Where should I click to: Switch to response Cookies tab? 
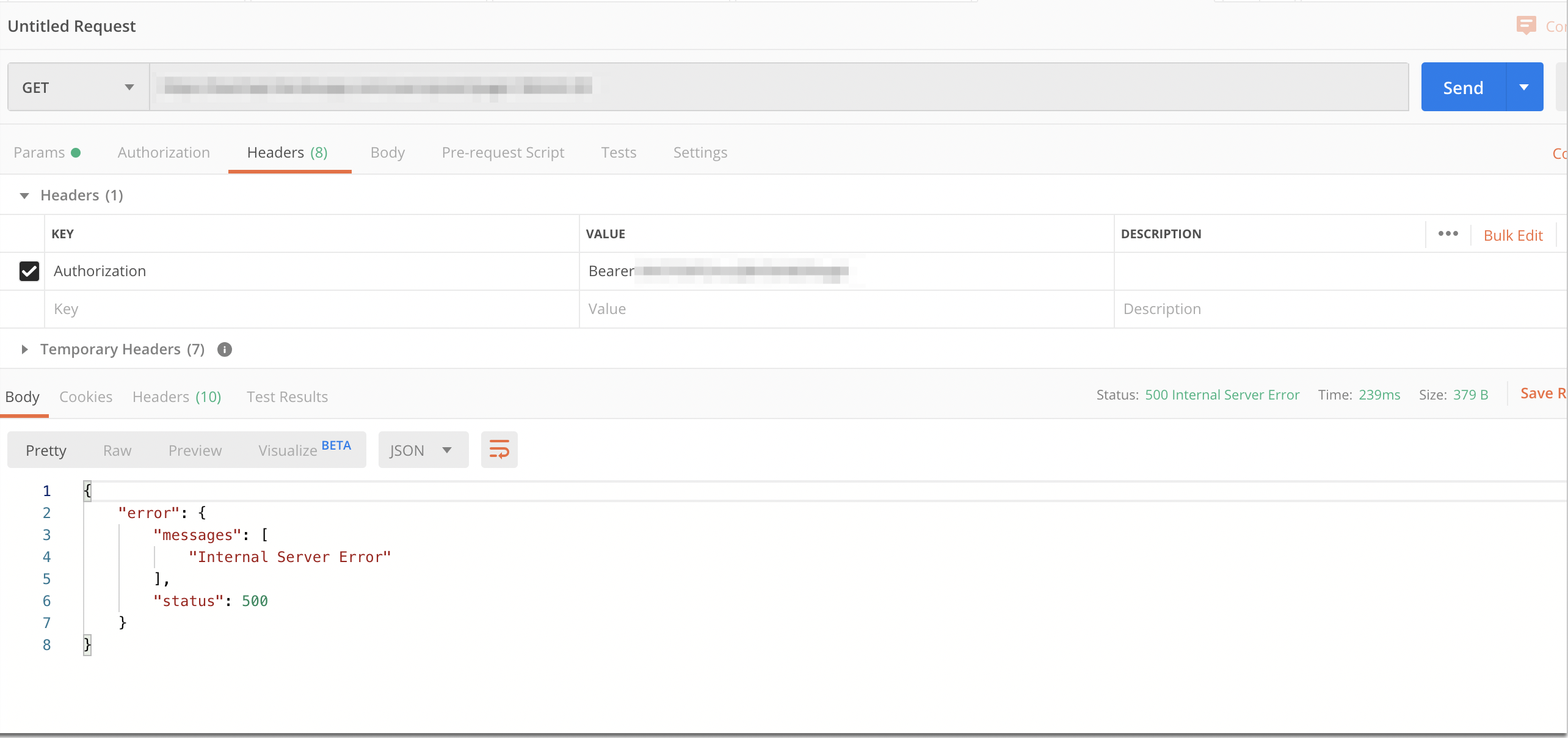[85, 396]
